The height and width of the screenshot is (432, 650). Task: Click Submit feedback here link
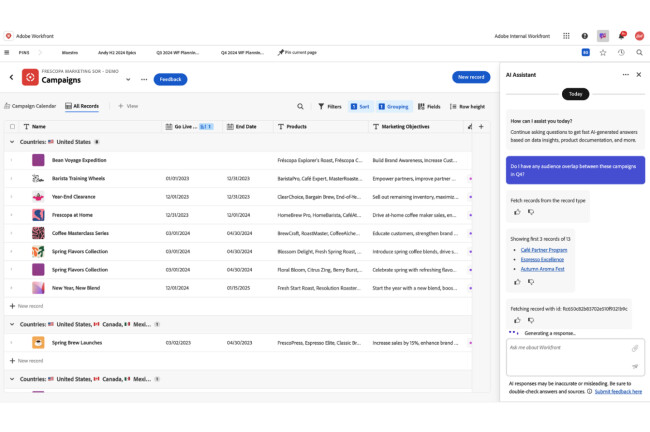pyautogui.click(x=618, y=391)
